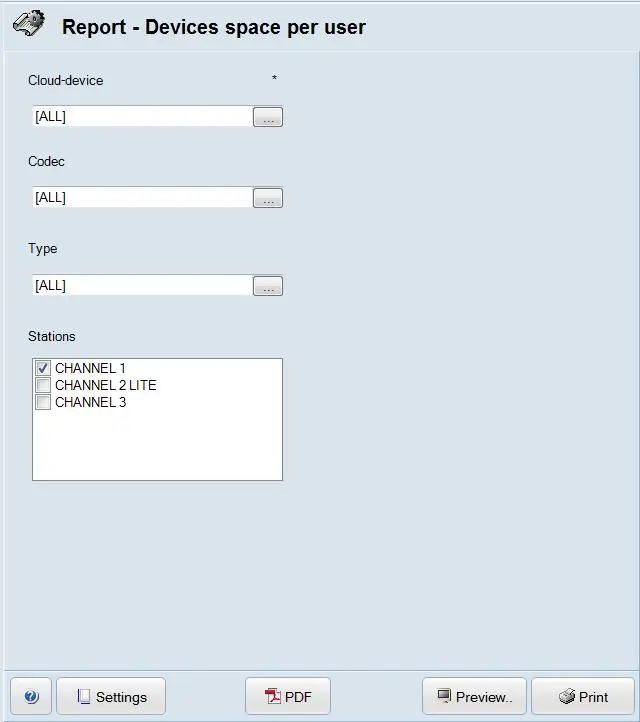
Task: Print the report
Action: [583, 697]
